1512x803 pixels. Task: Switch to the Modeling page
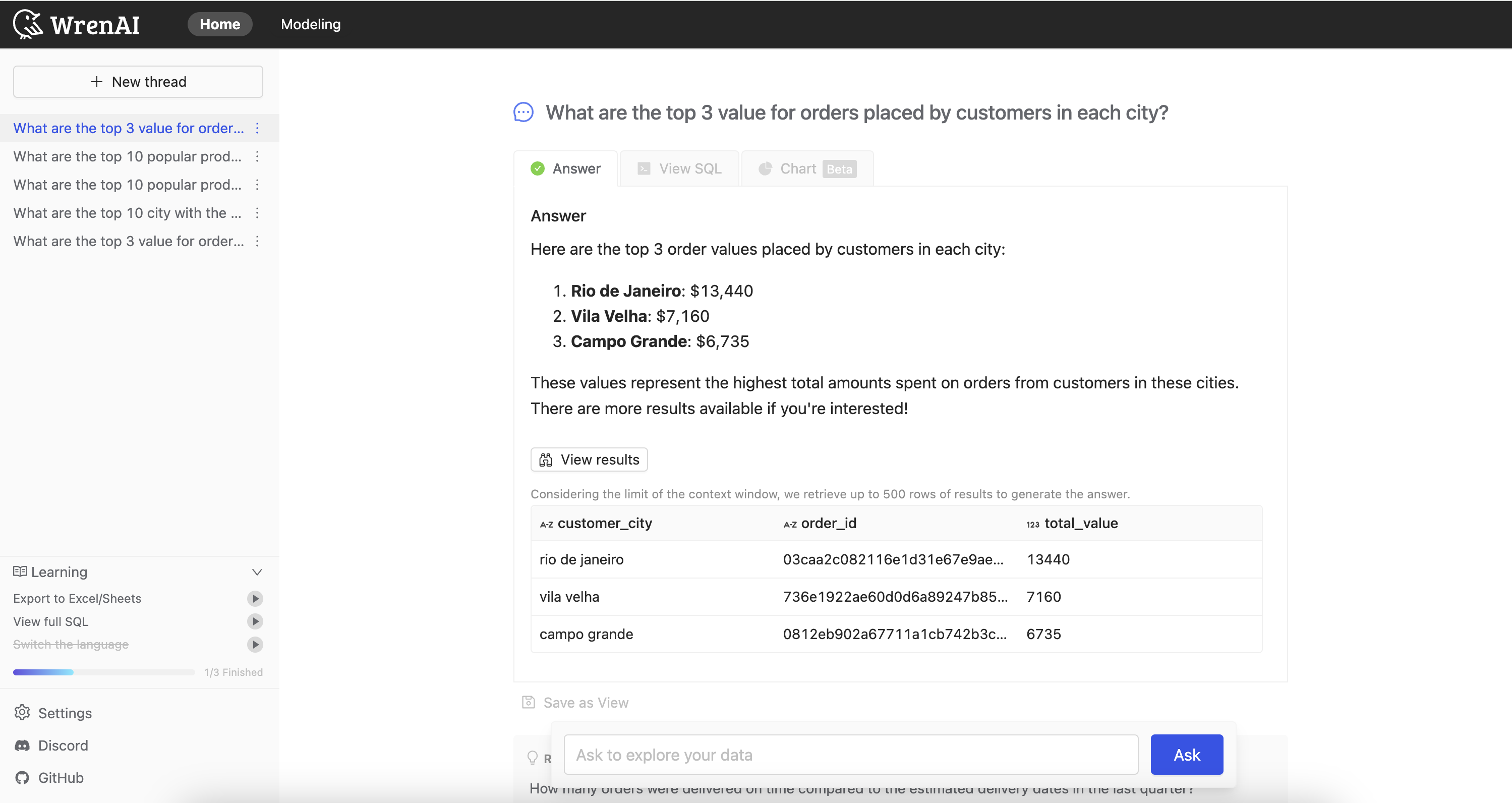(x=311, y=24)
